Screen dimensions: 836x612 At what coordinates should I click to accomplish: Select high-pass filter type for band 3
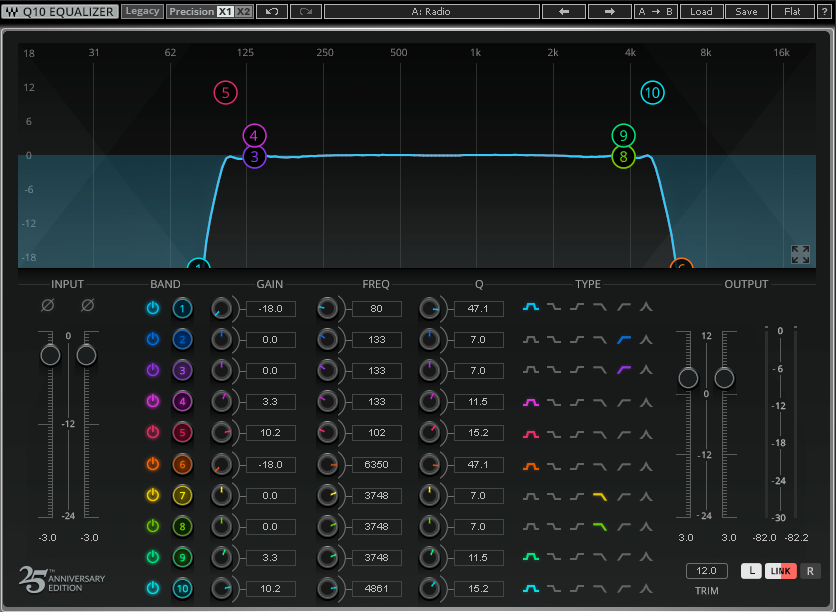tap(623, 369)
